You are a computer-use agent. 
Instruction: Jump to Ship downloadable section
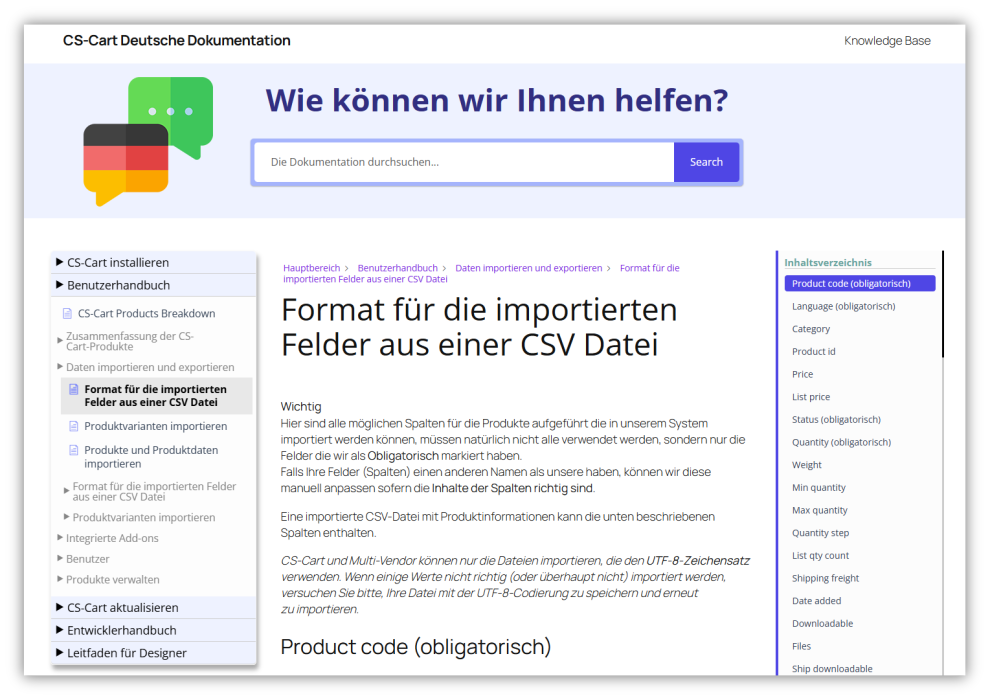pos(832,669)
